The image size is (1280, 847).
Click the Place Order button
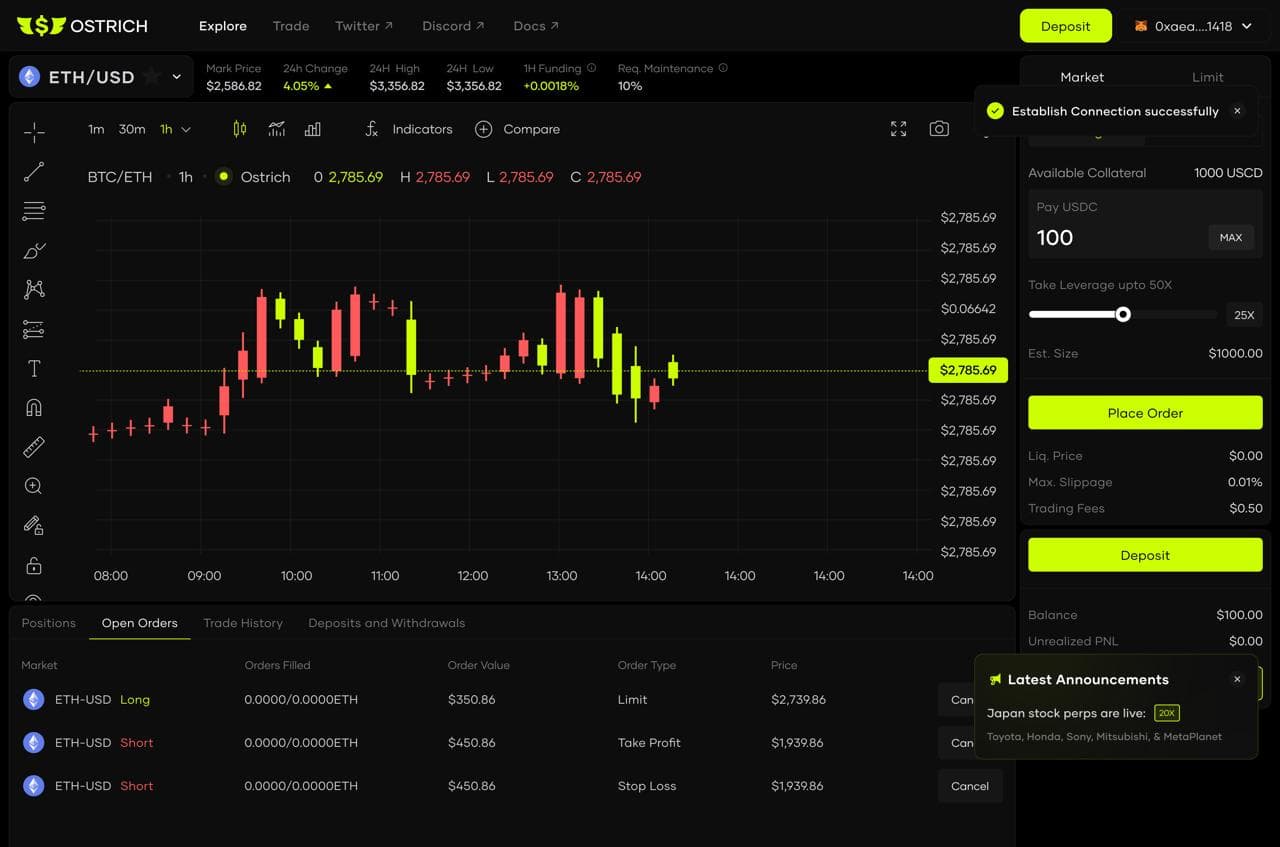[1145, 413]
